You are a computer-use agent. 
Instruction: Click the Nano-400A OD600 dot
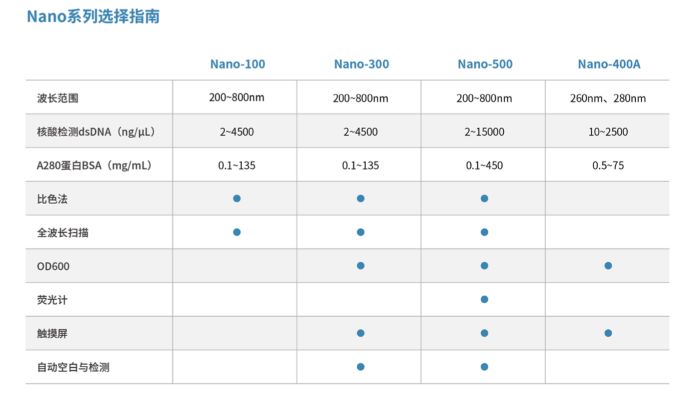[608, 266]
